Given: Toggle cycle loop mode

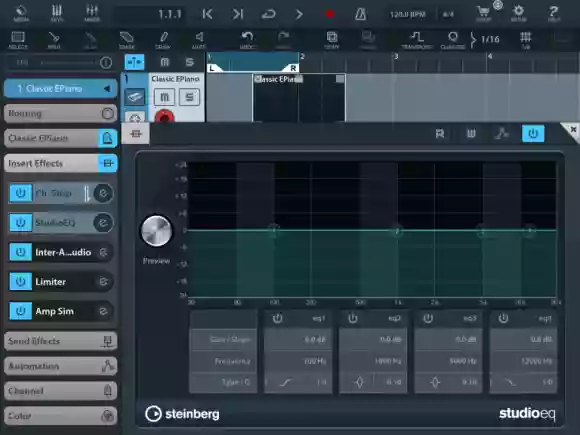Looking at the screenshot, I should (x=269, y=14).
